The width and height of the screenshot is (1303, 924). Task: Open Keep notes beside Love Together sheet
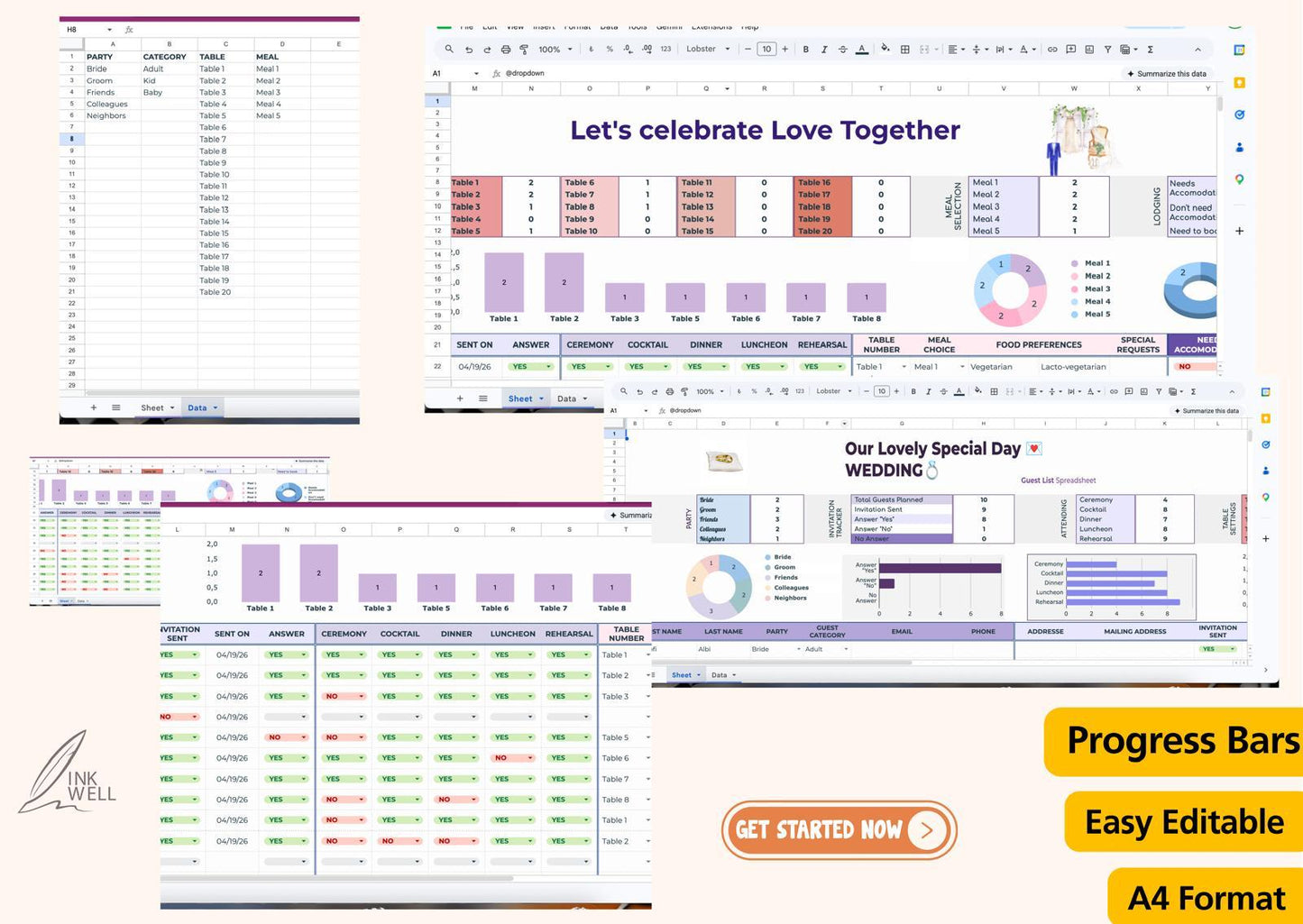tap(1240, 82)
